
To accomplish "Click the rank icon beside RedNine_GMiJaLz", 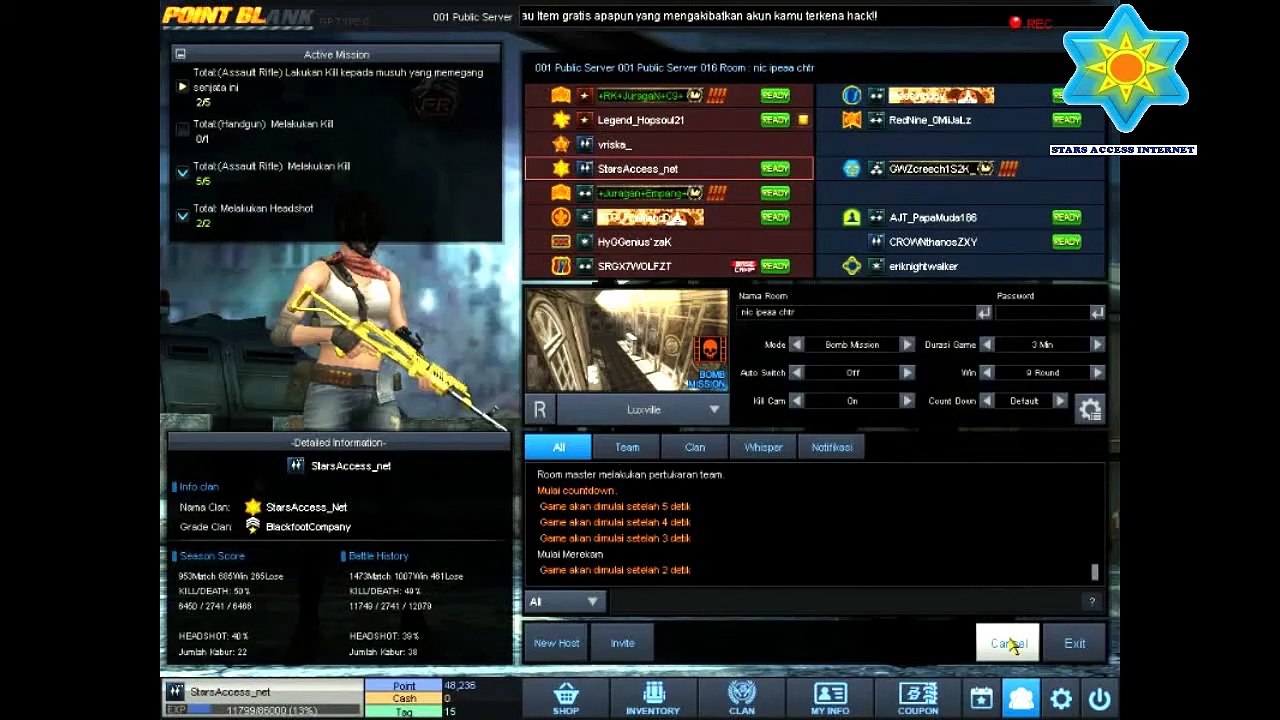I will [851, 120].
